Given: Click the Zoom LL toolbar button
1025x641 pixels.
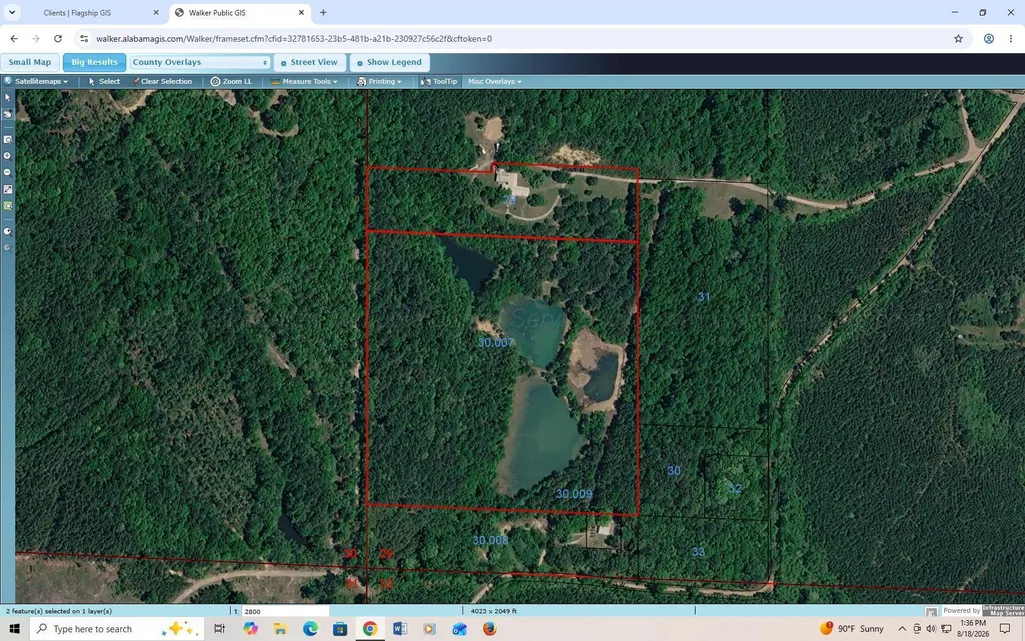Looking at the screenshot, I should pyautogui.click(x=231, y=82).
